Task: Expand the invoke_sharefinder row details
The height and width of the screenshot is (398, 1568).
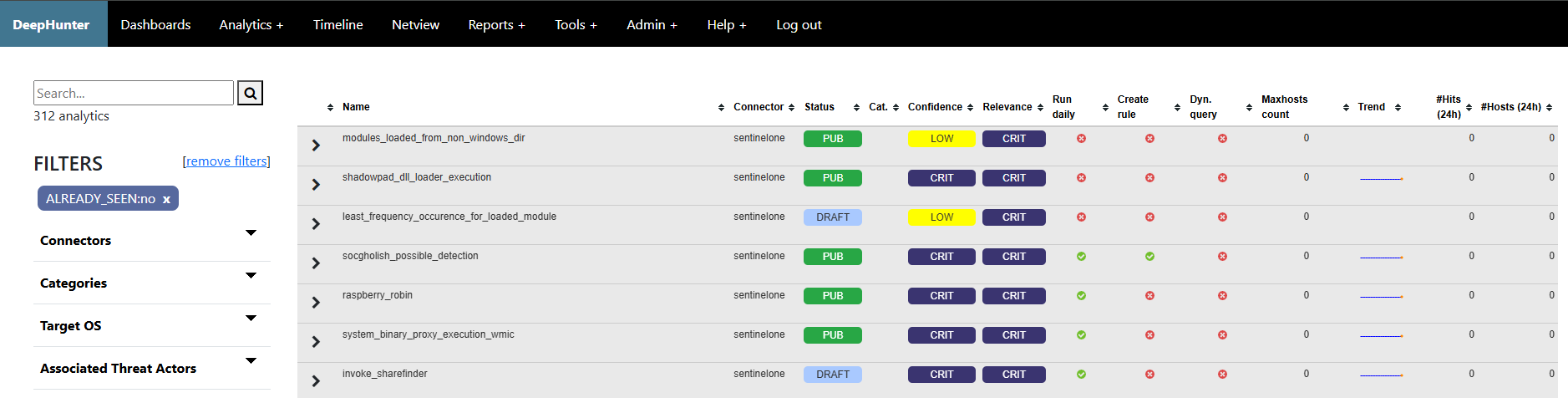Action: [316, 381]
